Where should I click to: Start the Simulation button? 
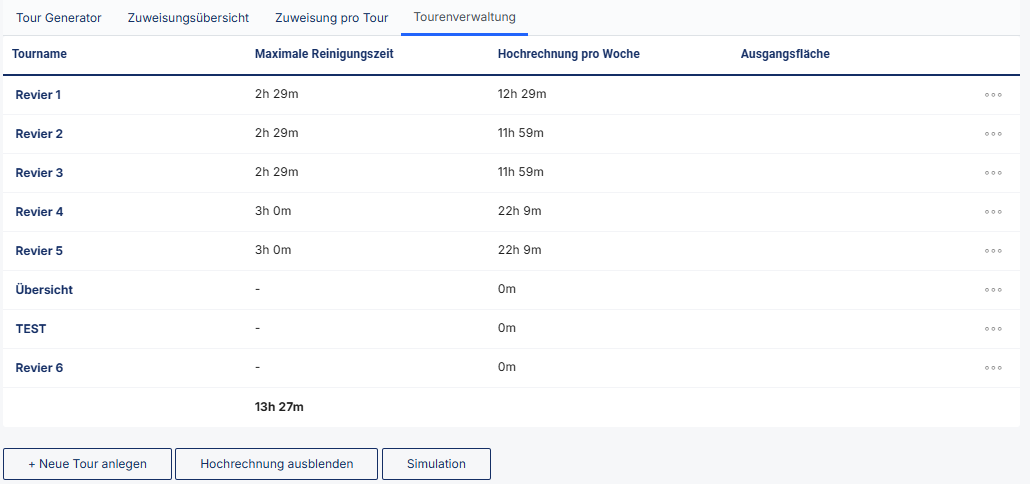(436, 464)
